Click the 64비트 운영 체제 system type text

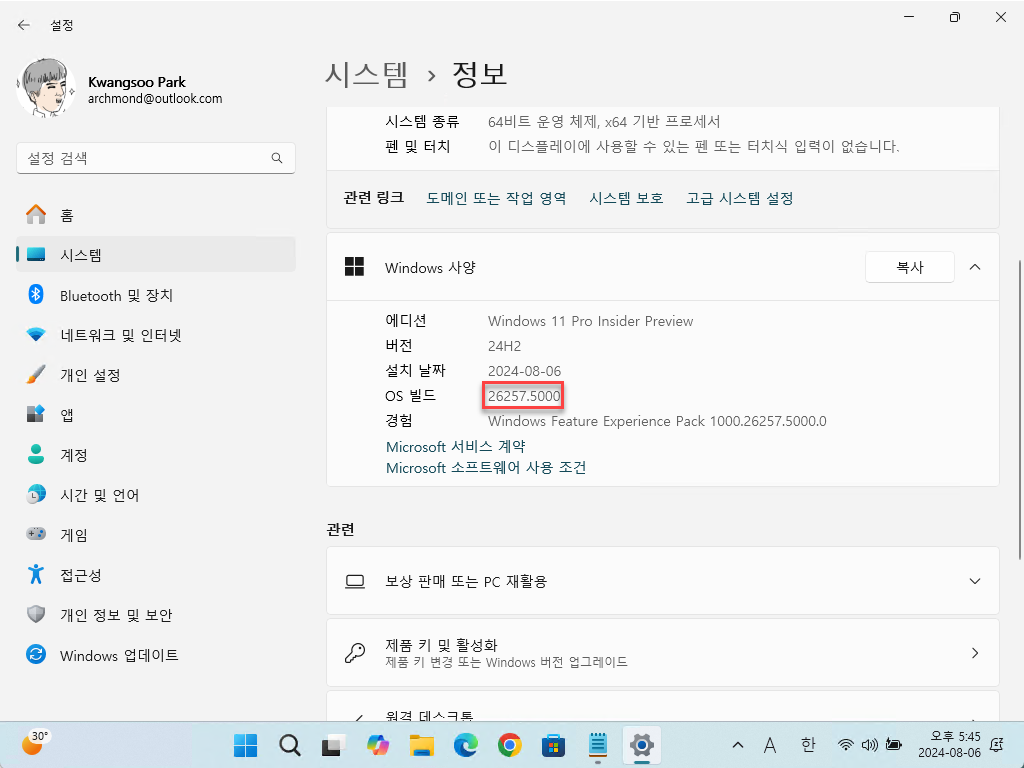[604, 121]
